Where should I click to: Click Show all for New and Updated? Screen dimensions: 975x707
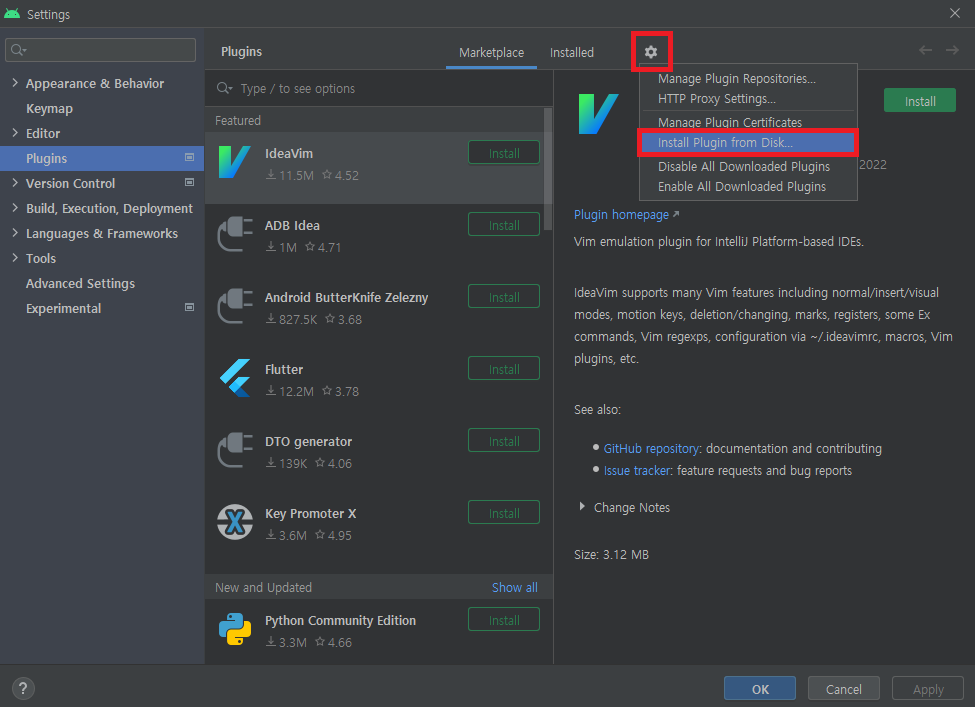(514, 588)
